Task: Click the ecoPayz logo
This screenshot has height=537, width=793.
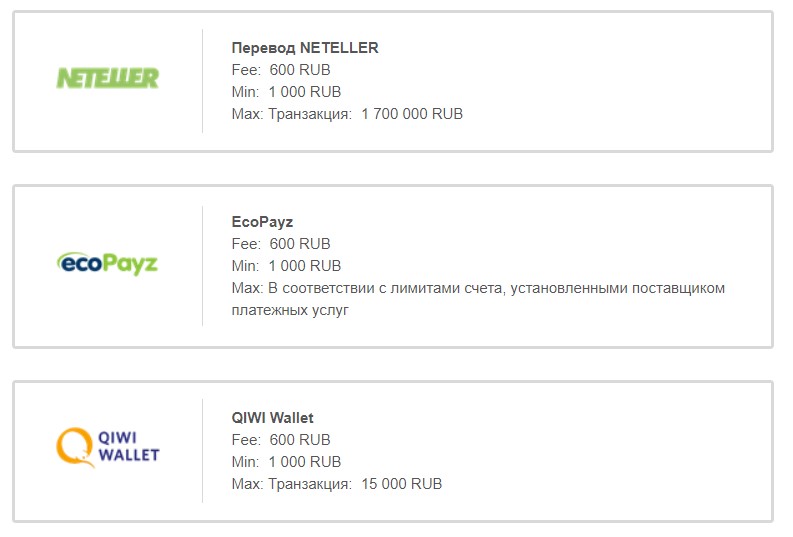Action: point(107,264)
